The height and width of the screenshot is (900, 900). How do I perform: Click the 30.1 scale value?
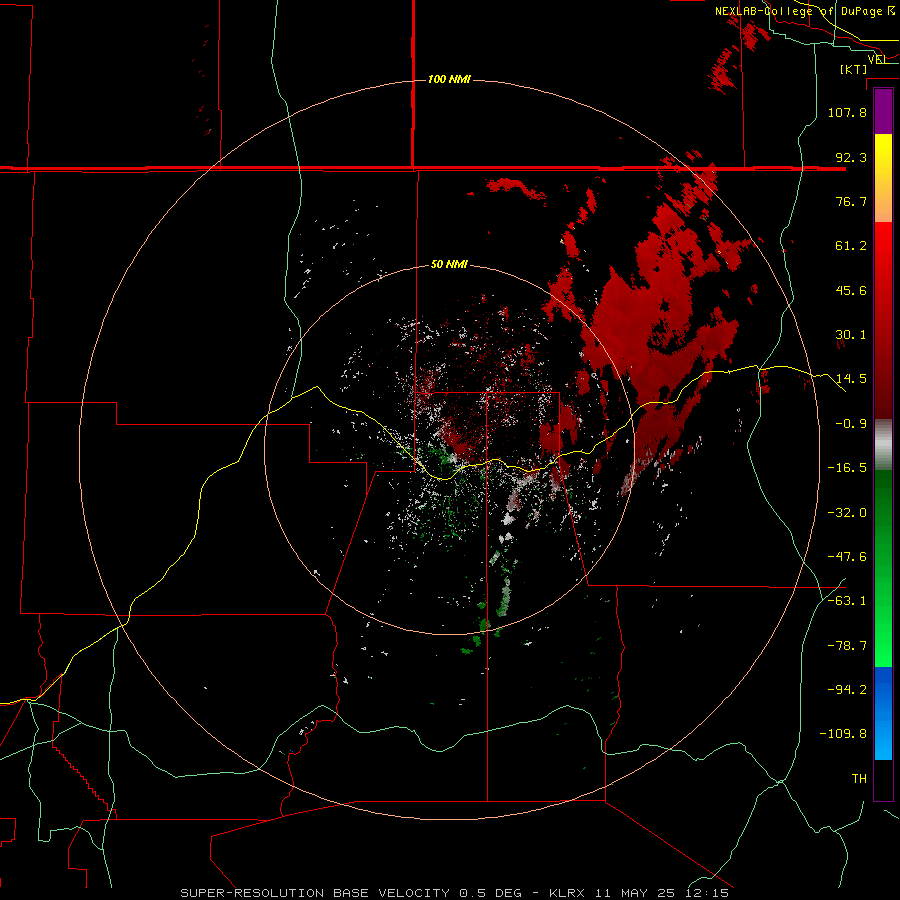click(x=851, y=335)
